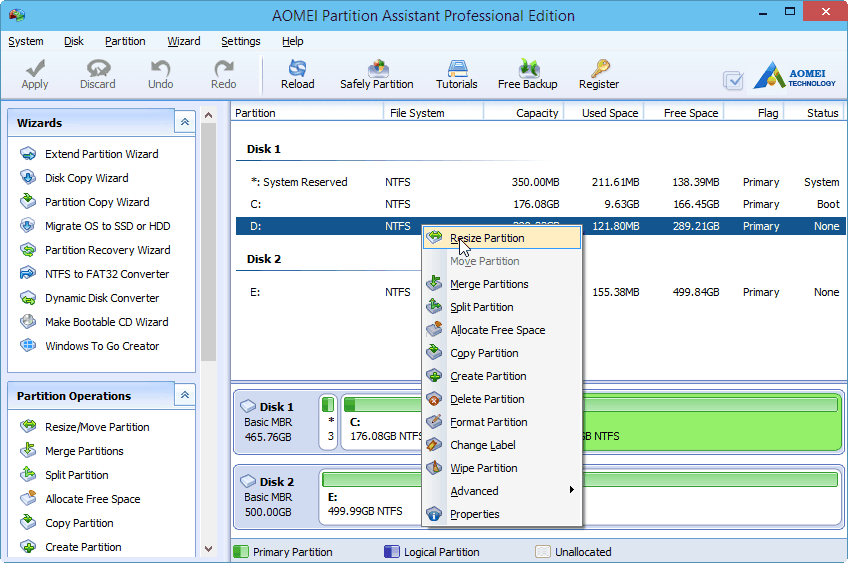This screenshot has width=848, height=563.
Task: Launch the Free Backup tool
Action: coord(527,74)
